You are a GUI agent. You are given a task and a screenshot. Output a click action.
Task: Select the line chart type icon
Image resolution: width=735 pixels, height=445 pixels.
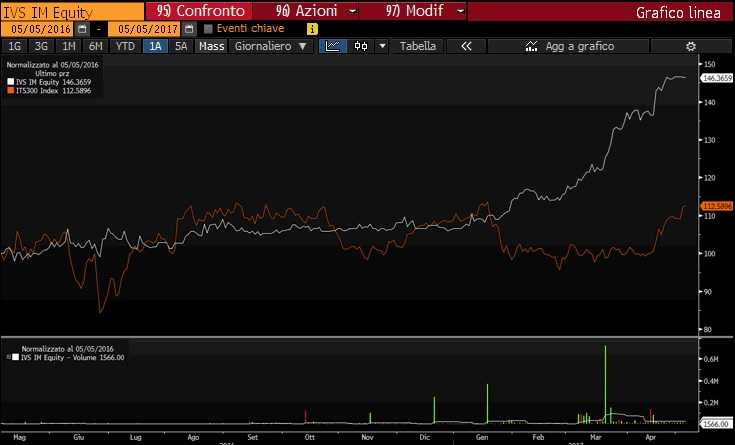pos(333,46)
